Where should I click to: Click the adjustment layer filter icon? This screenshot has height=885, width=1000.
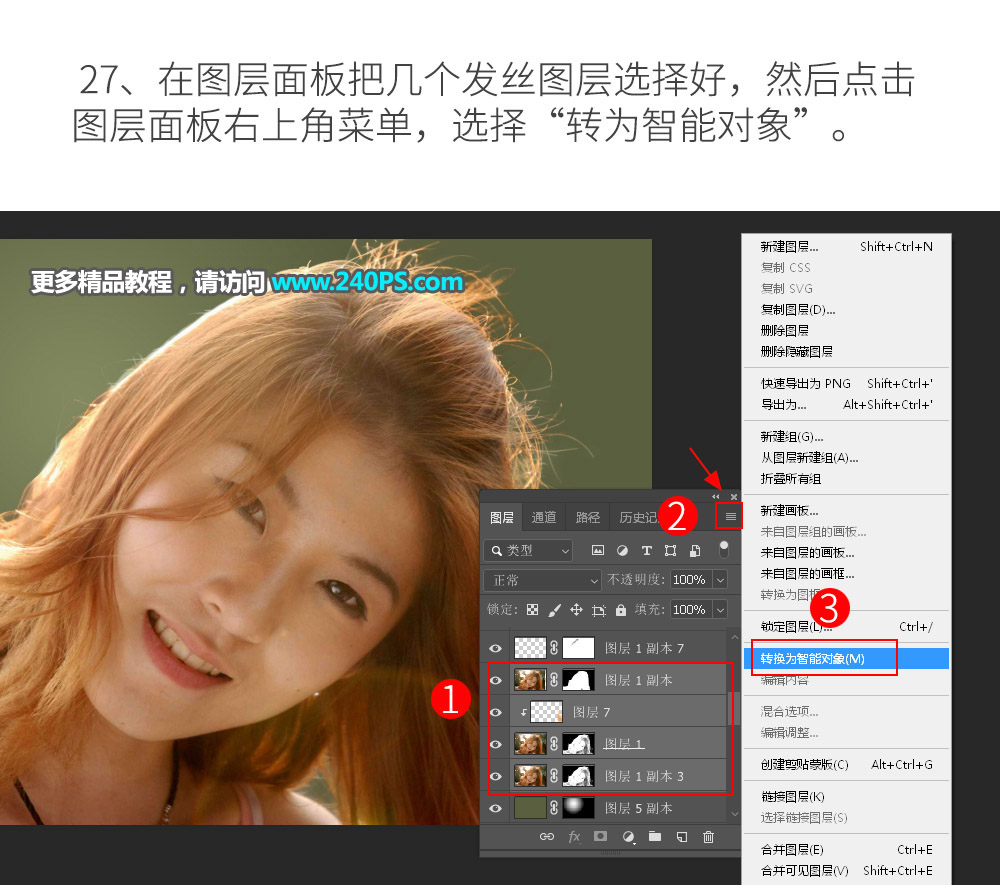[622, 550]
